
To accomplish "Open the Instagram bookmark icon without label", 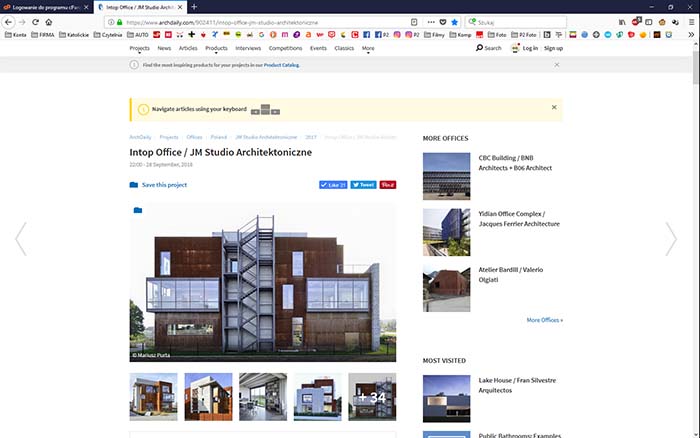I will tap(397, 34).
